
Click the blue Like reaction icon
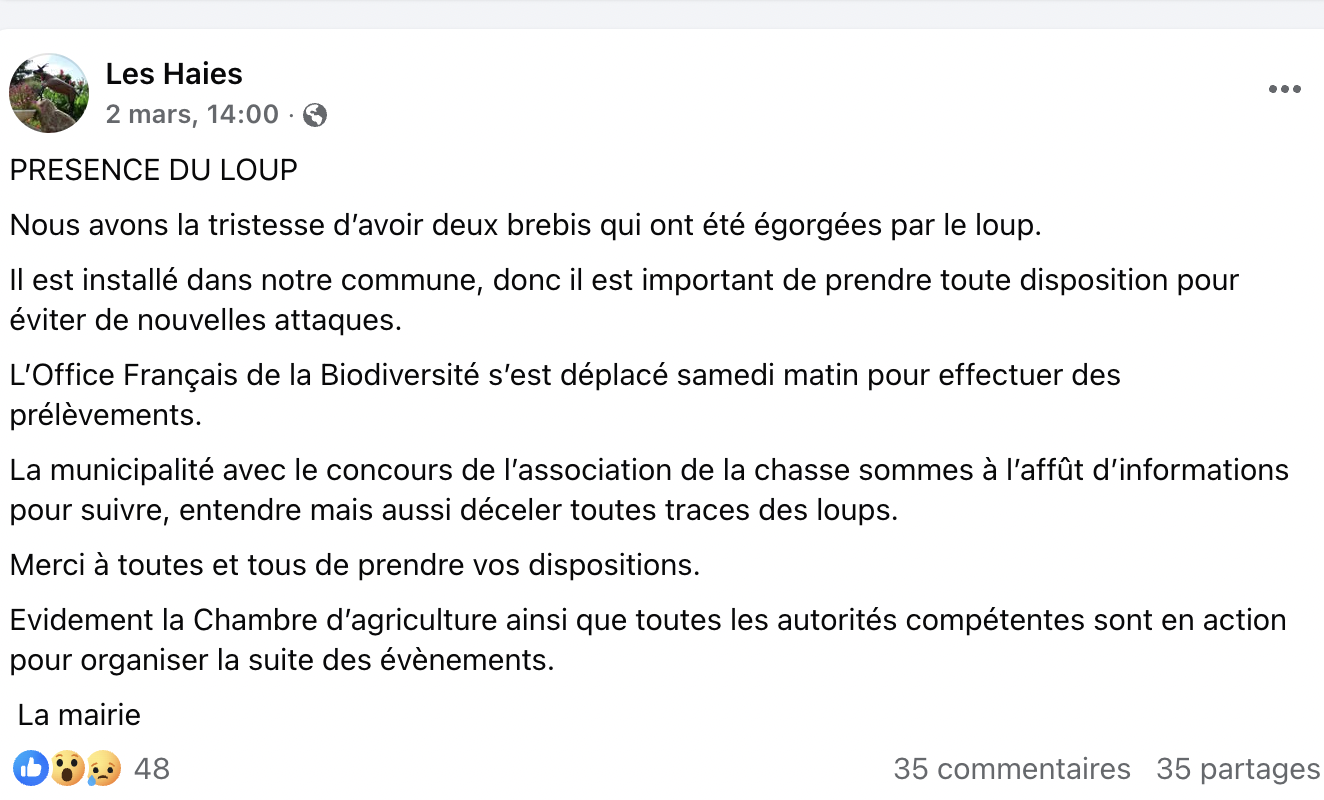tap(31, 768)
